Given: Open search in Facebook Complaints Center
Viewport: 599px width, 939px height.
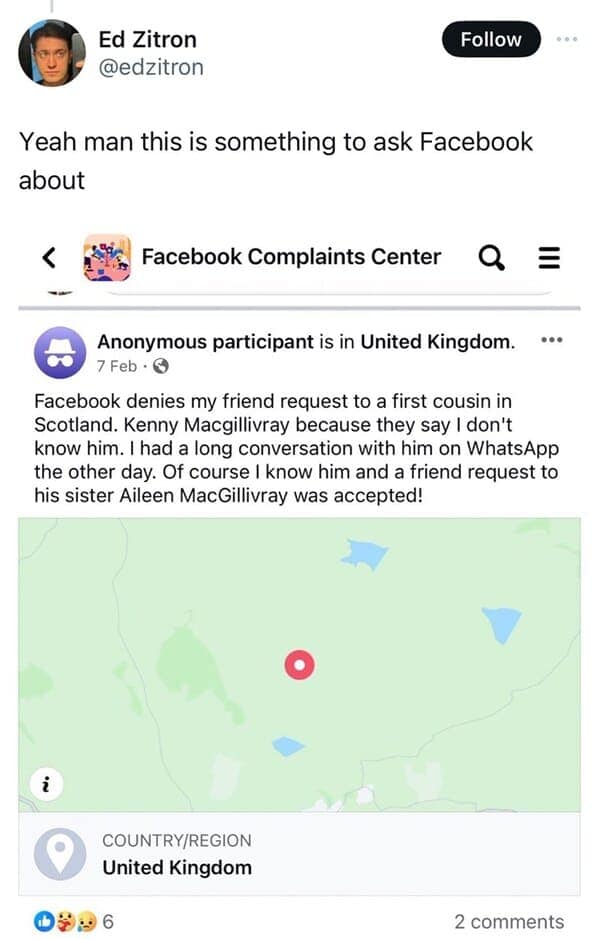Looking at the screenshot, I should coord(490,257).
